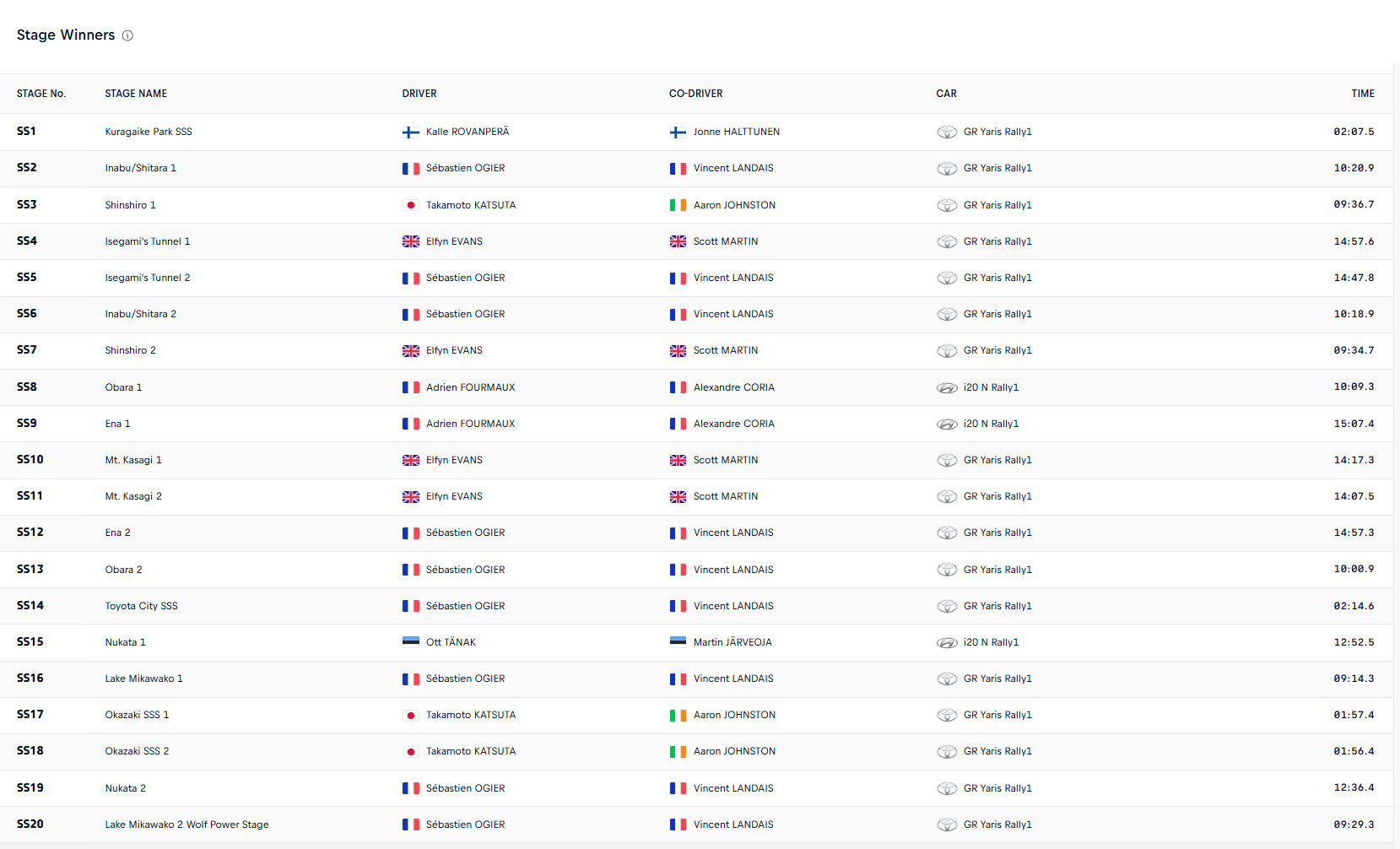Click the Hyundai logo in the SS15 row

point(947,643)
